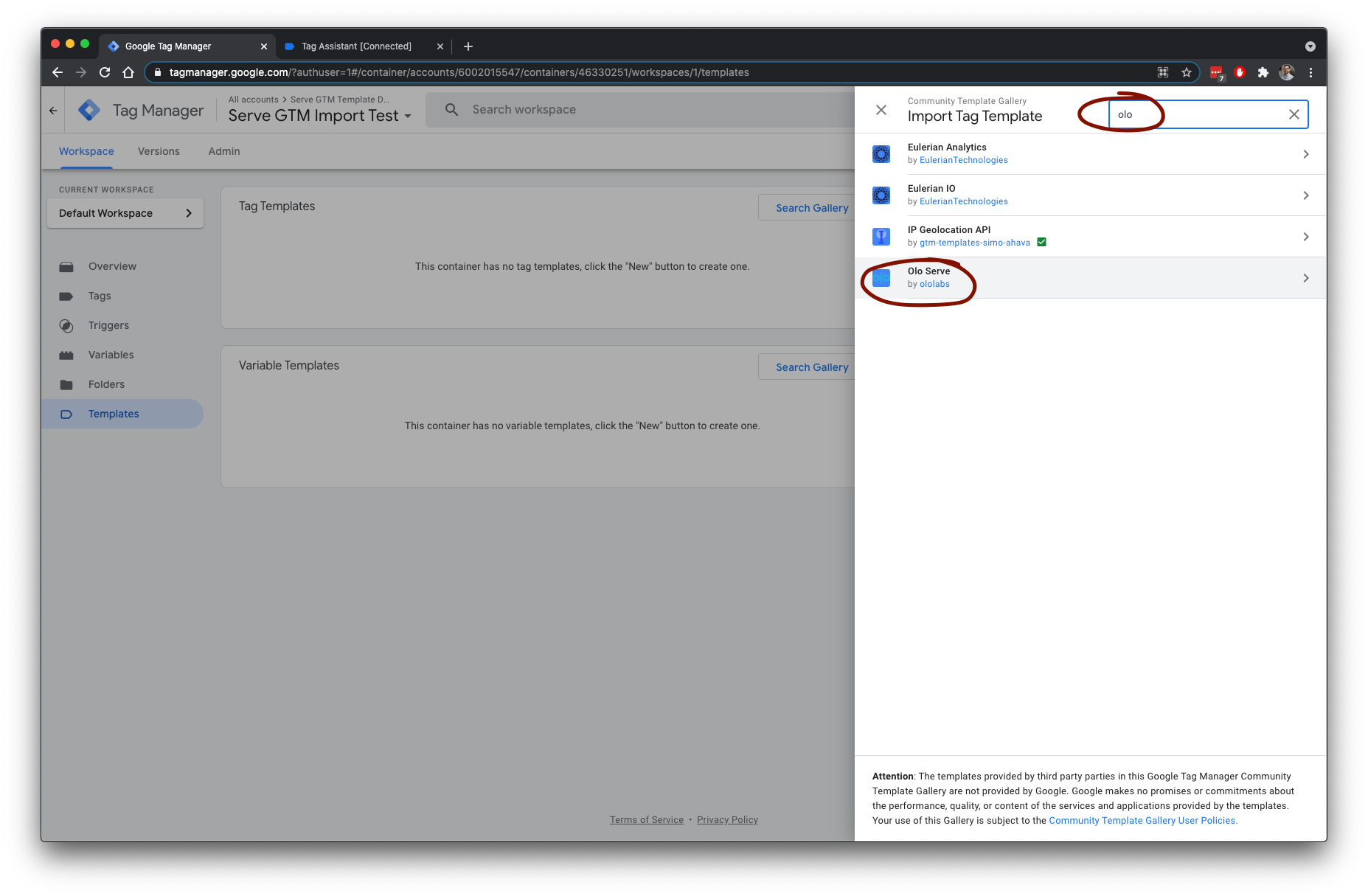
Task: Open the site lock icon in address bar
Action: pyautogui.click(x=157, y=72)
